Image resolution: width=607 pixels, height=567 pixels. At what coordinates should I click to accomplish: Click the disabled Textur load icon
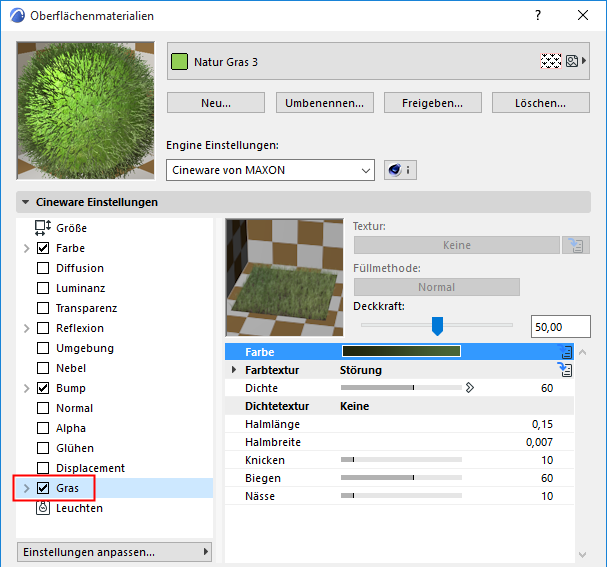tap(576, 245)
